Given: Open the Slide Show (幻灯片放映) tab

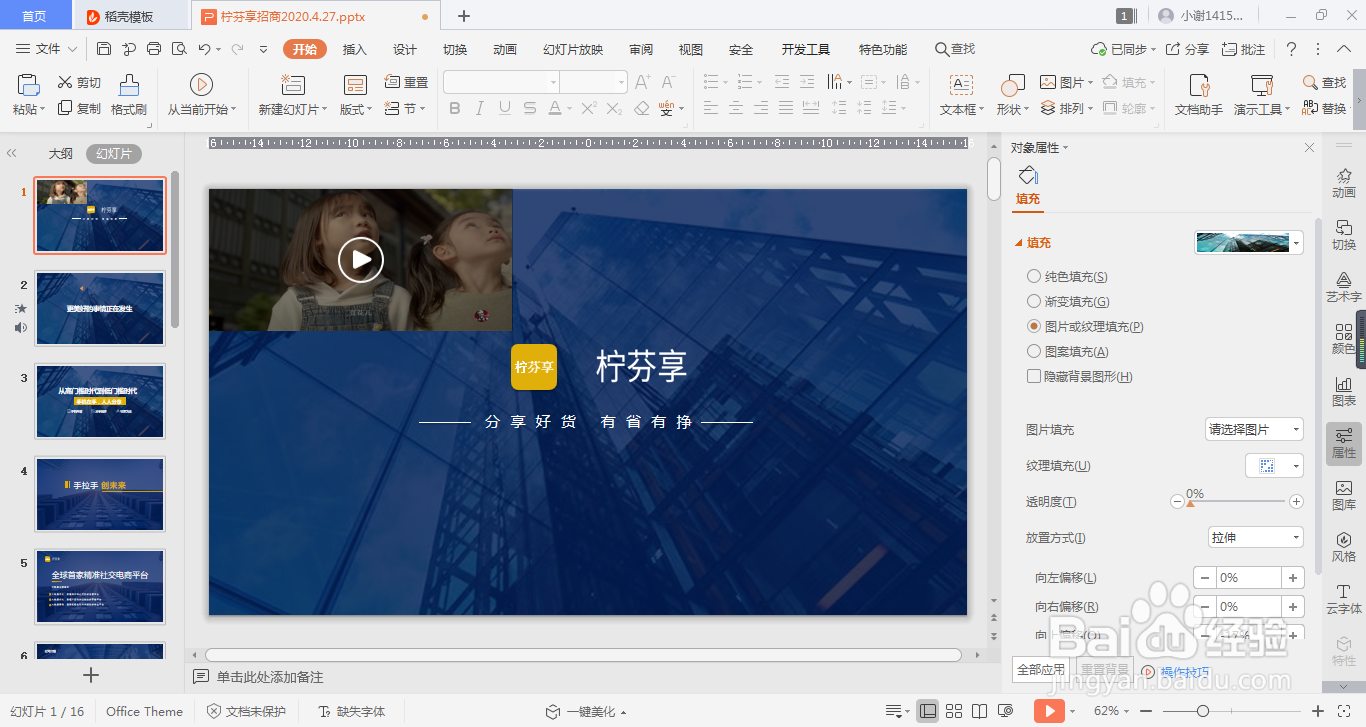Looking at the screenshot, I should [573, 49].
